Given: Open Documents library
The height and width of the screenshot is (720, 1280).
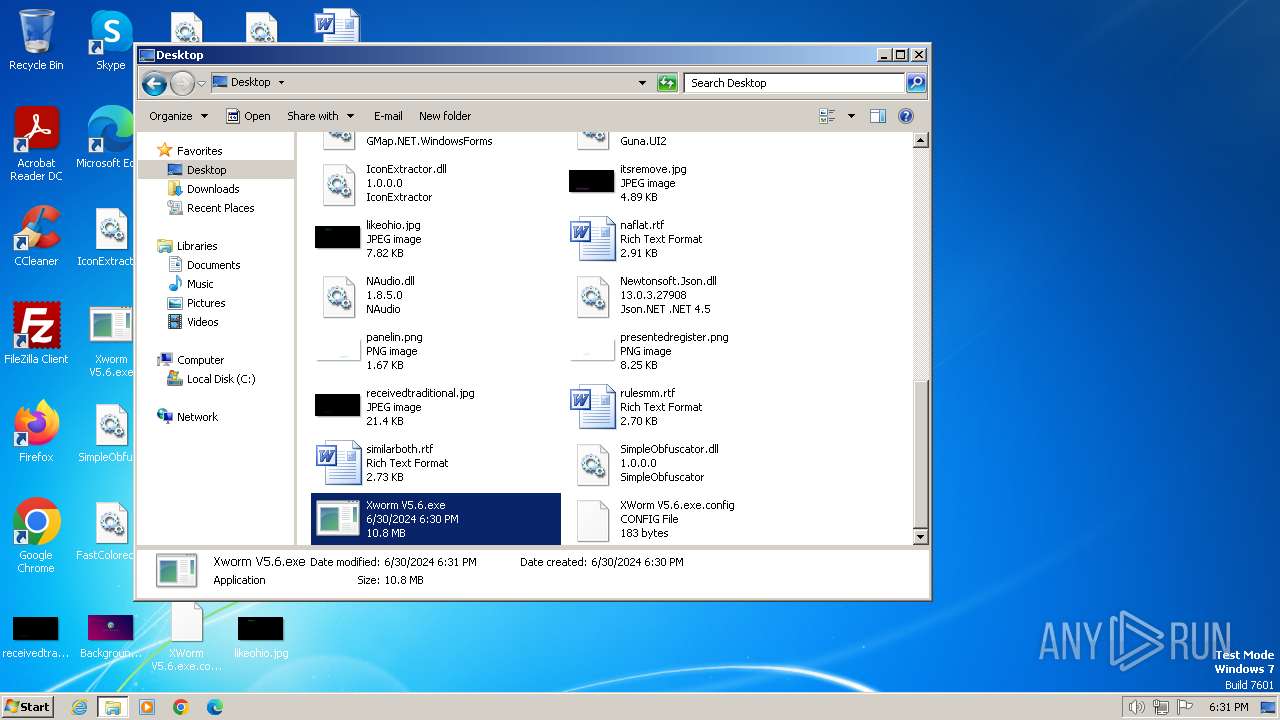Looking at the screenshot, I should click(x=213, y=265).
